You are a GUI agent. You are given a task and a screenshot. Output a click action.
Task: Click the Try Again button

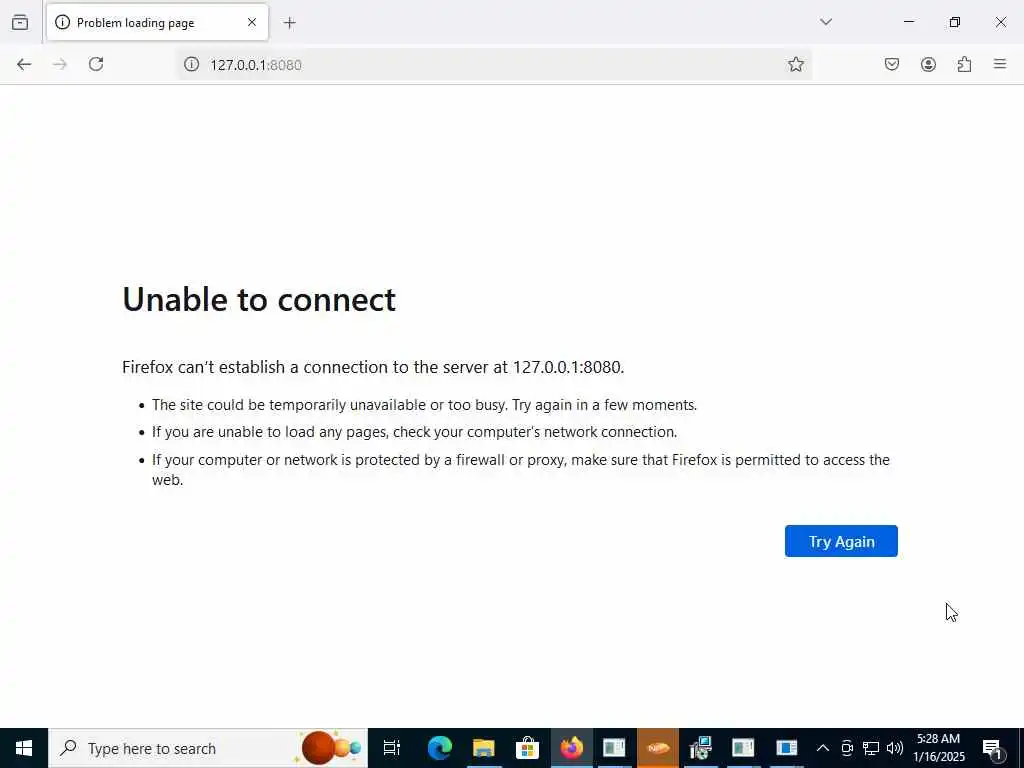click(x=841, y=541)
